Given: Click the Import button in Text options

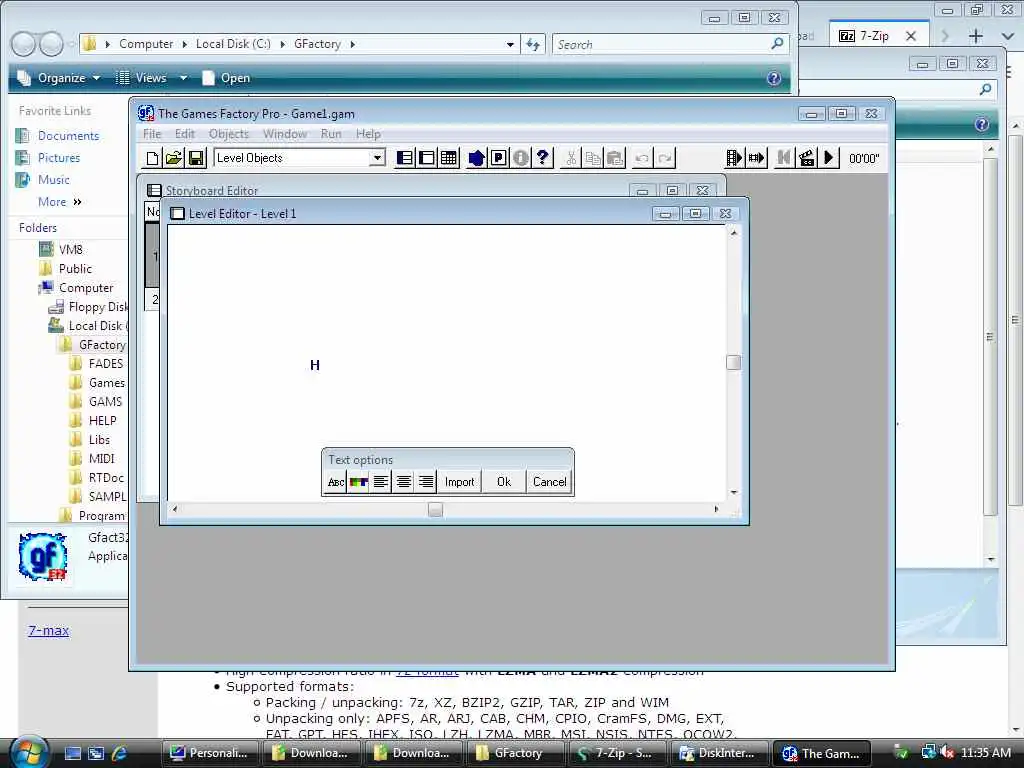Looking at the screenshot, I should pyautogui.click(x=460, y=482).
